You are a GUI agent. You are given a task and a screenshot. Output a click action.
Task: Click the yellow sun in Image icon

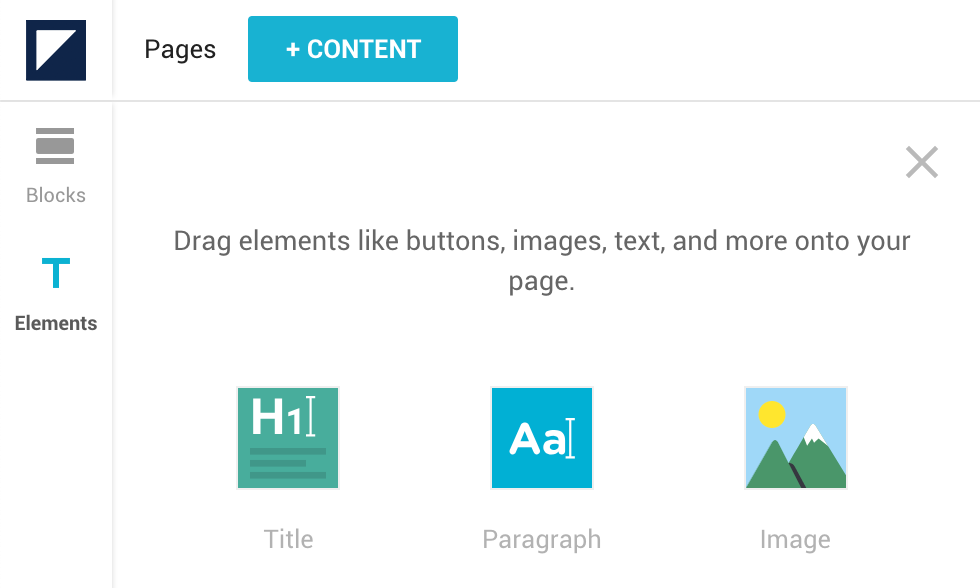click(x=772, y=414)
